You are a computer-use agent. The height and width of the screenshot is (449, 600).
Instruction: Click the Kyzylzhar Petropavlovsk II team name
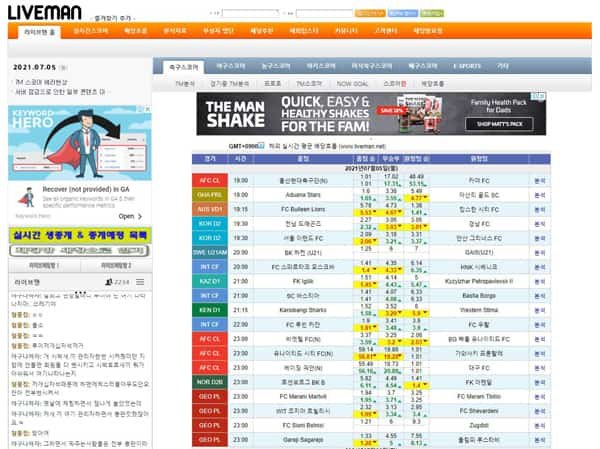479,281
